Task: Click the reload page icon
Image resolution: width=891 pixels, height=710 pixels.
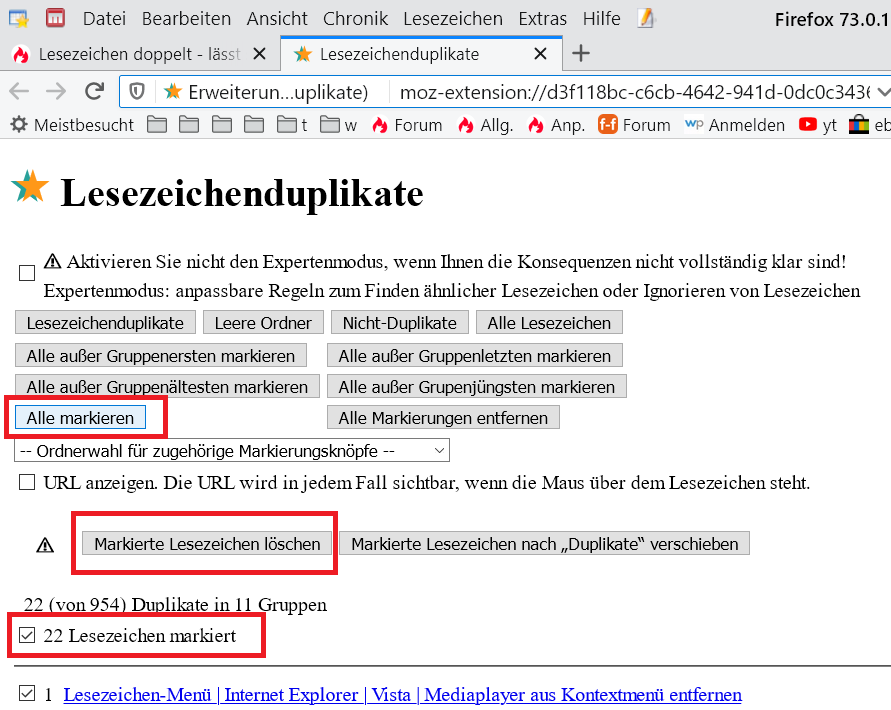Action: click(95, 92)
